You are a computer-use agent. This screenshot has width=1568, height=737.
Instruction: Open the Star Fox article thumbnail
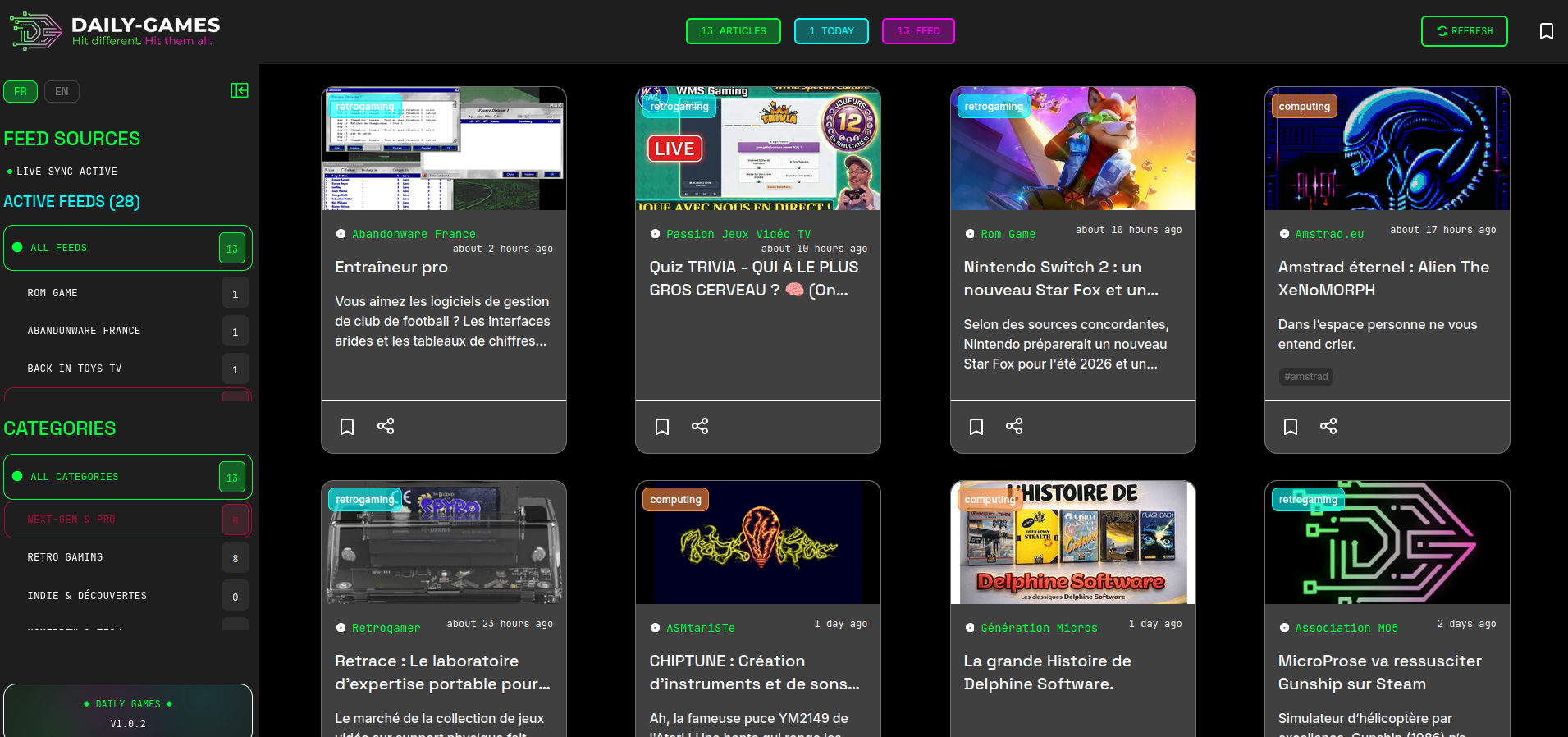[1072, 149]
